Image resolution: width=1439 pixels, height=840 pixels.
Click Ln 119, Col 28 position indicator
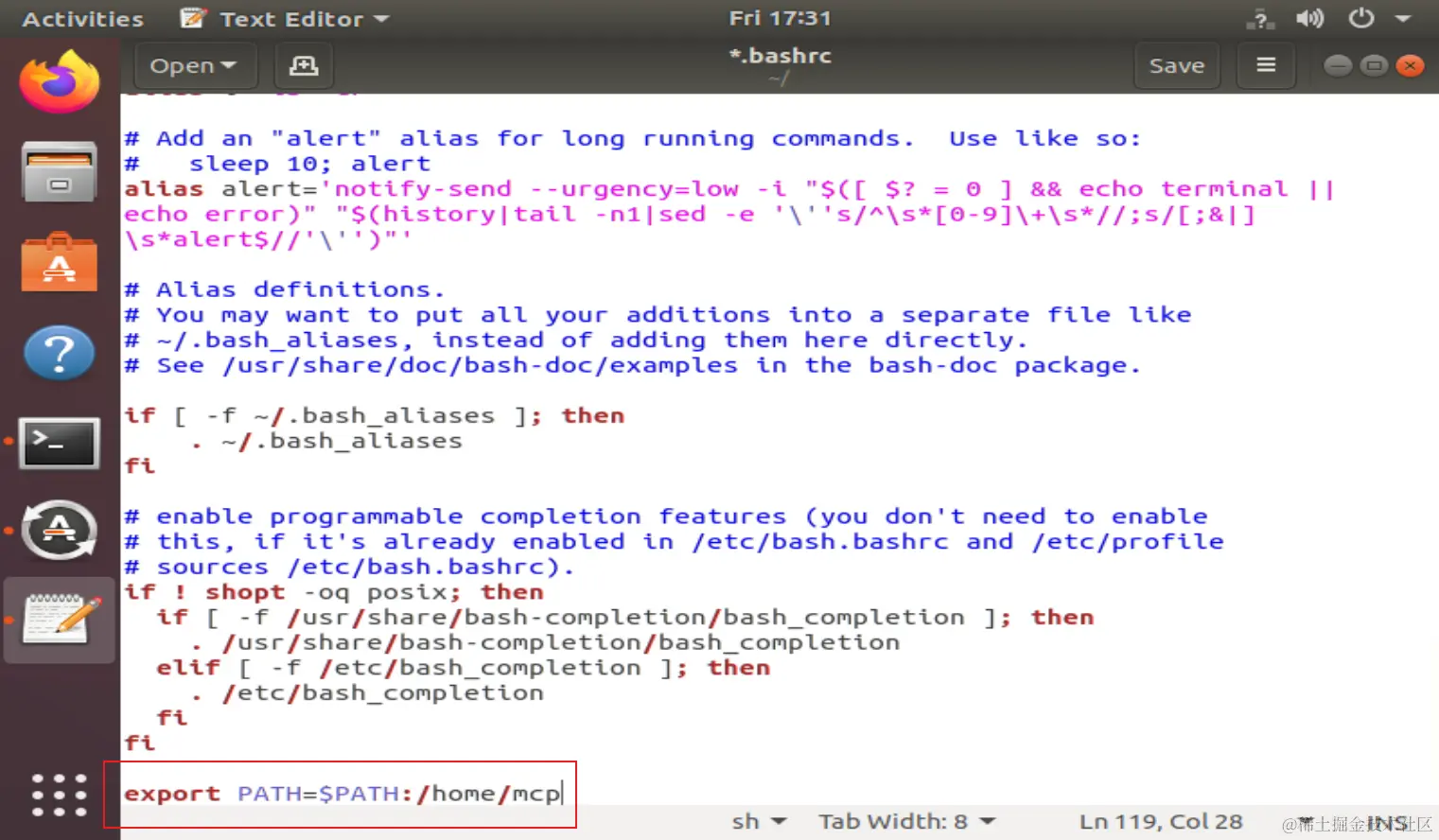click(1161, 821)
